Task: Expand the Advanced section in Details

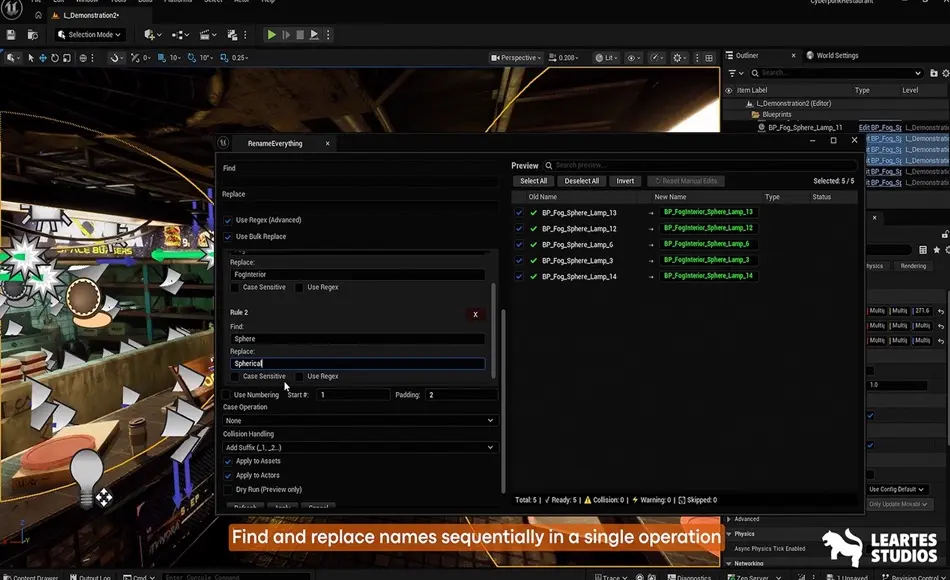Action: pyautogui.click(x=729, y=519)
